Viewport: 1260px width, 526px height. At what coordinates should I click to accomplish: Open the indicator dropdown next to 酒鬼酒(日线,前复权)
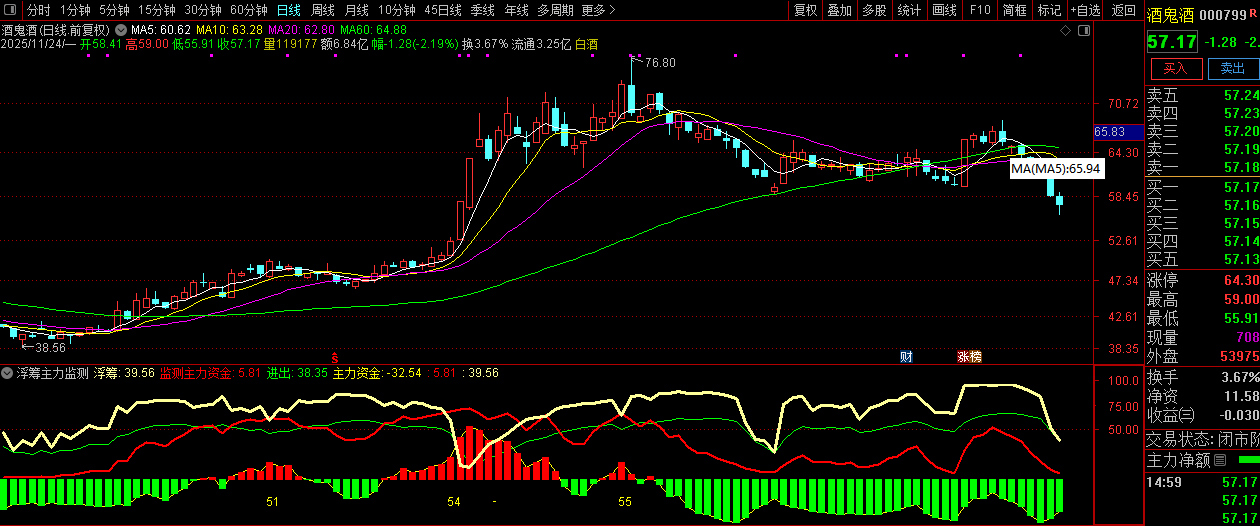tap(122, 30)
